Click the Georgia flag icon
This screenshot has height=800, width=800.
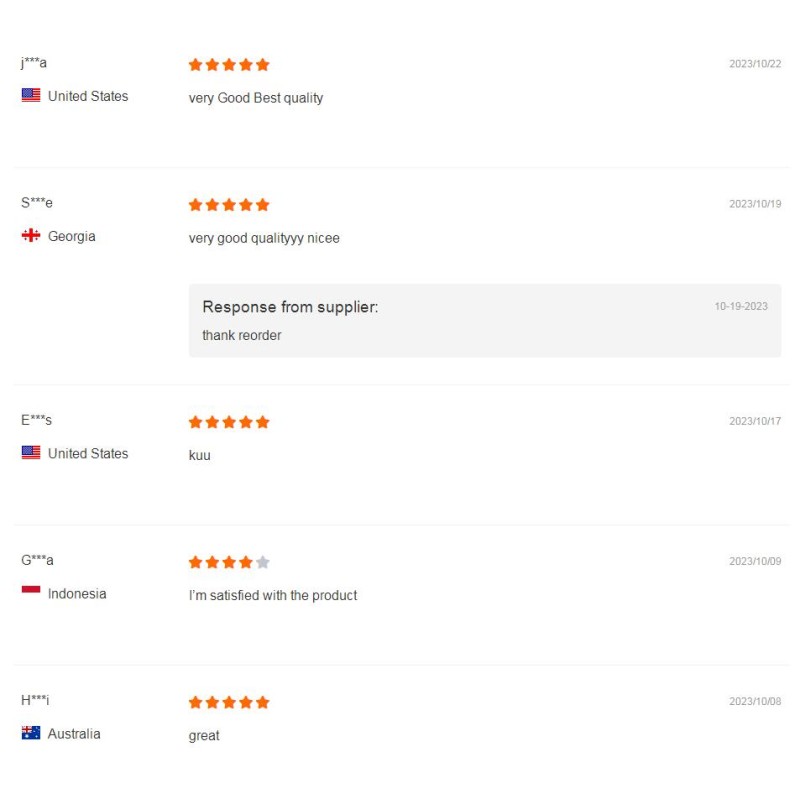(x=31, y=236)
